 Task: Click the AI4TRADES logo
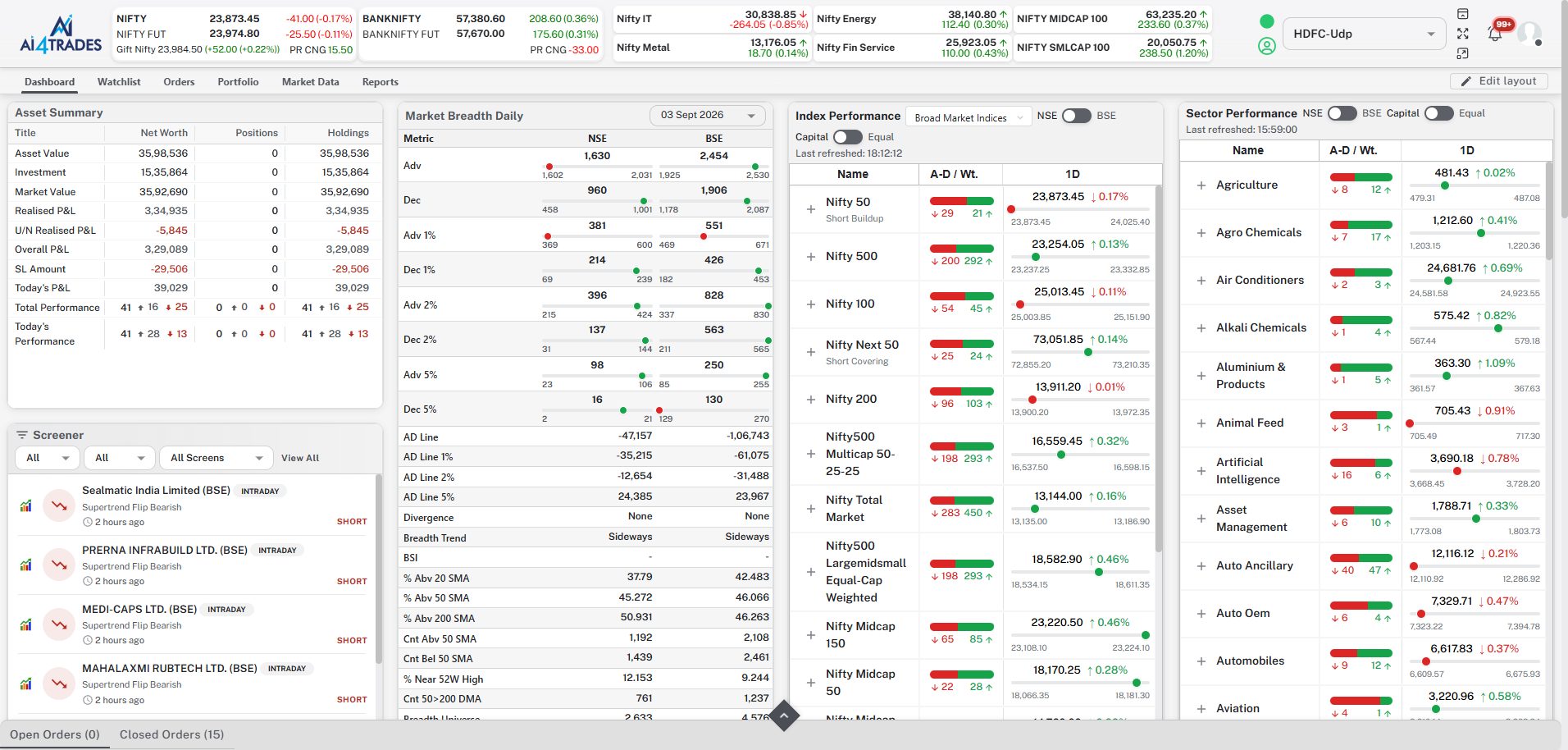tap(61, 34)
